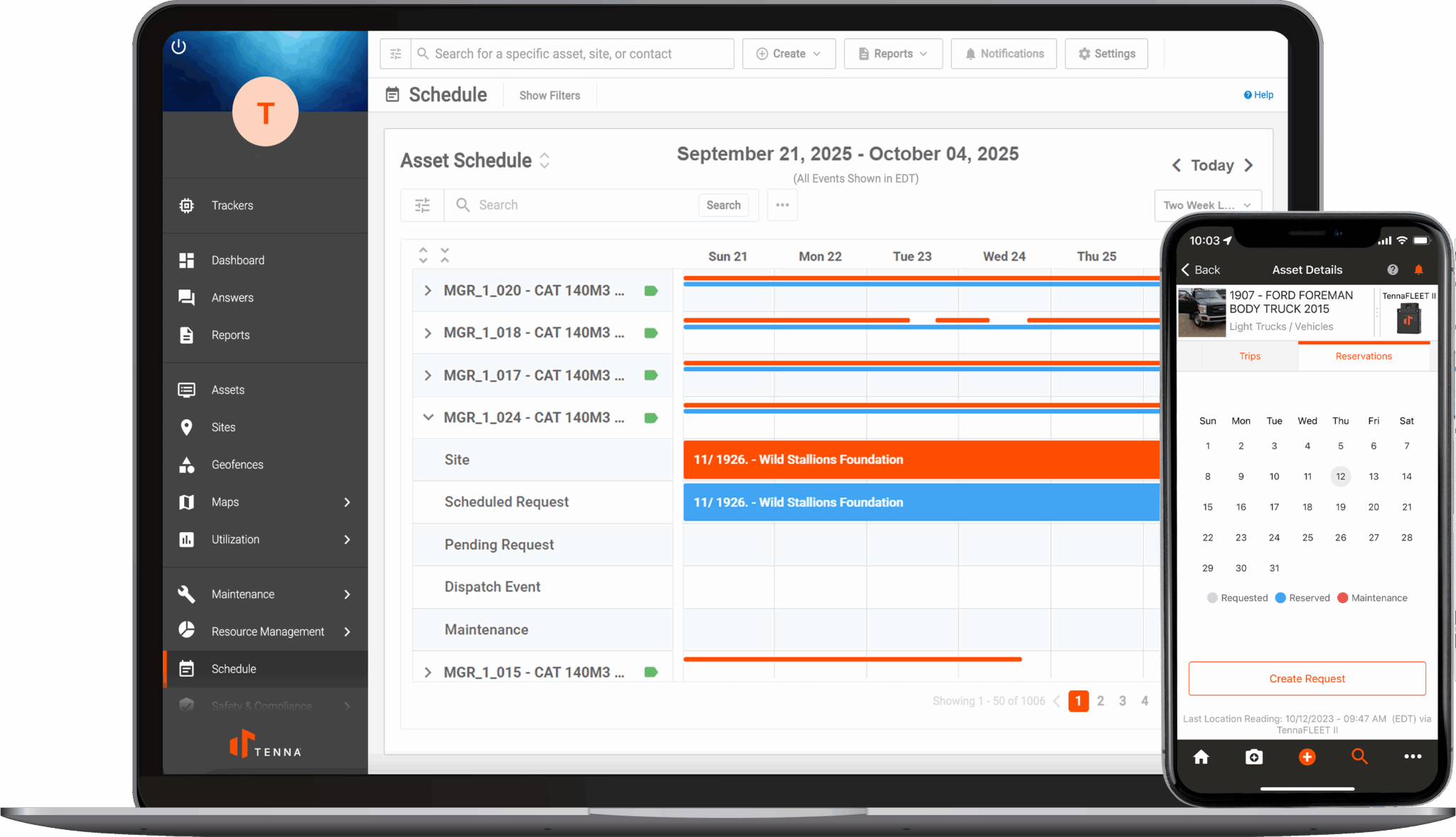Collapse the MGR_1_024 asset row
The height and width of the screenshot is (837, 1456).
428,417
